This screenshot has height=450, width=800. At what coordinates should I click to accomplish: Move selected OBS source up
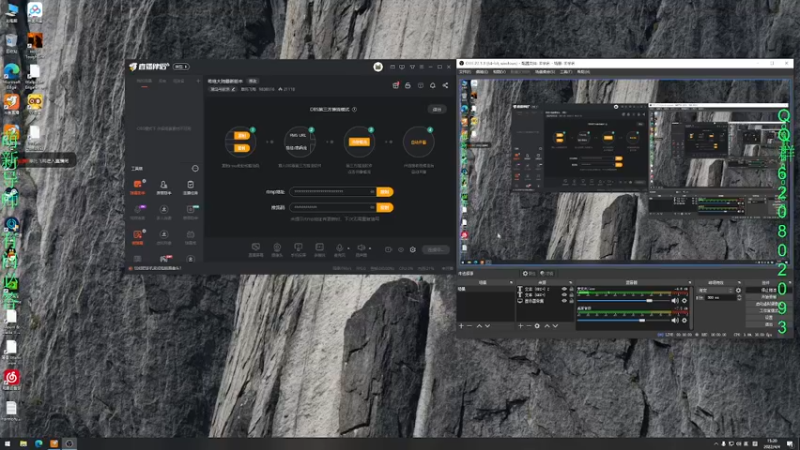[x=547, y=326]
